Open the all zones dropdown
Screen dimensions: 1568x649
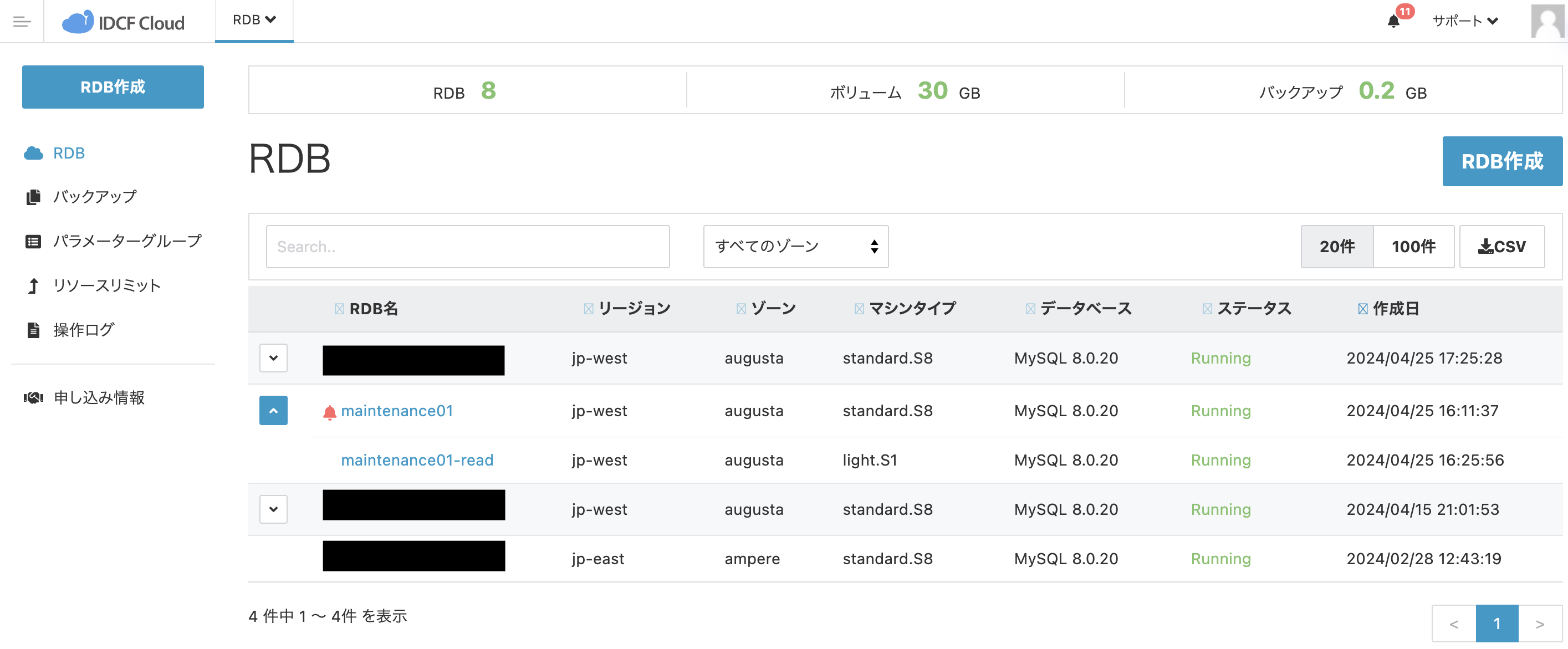pos(795,247)
